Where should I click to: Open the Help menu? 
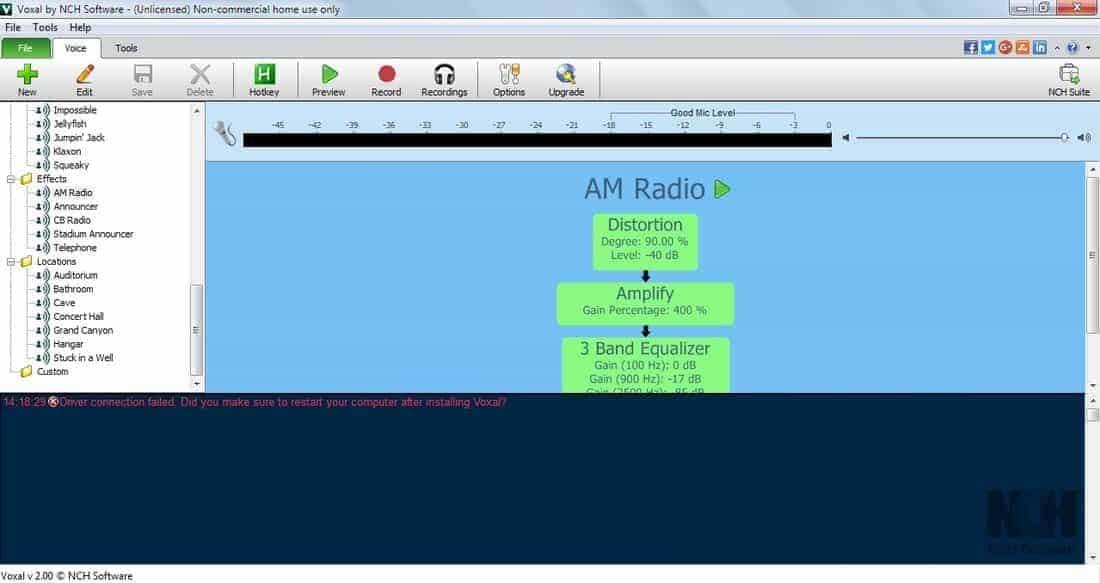80,27
